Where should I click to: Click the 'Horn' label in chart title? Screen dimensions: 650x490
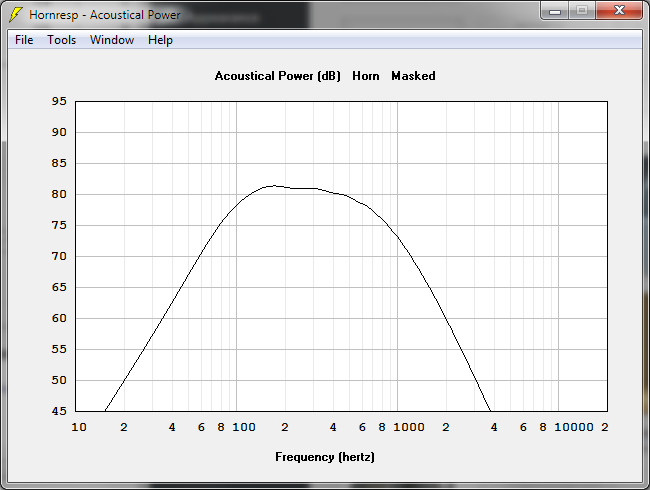coord(366,76)
